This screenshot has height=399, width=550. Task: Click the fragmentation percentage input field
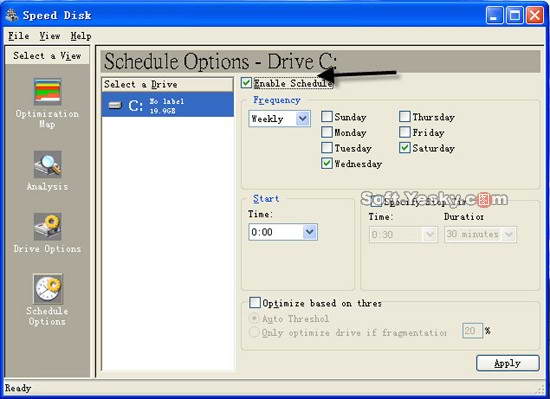pyautogui.click(x=472, y=331)
